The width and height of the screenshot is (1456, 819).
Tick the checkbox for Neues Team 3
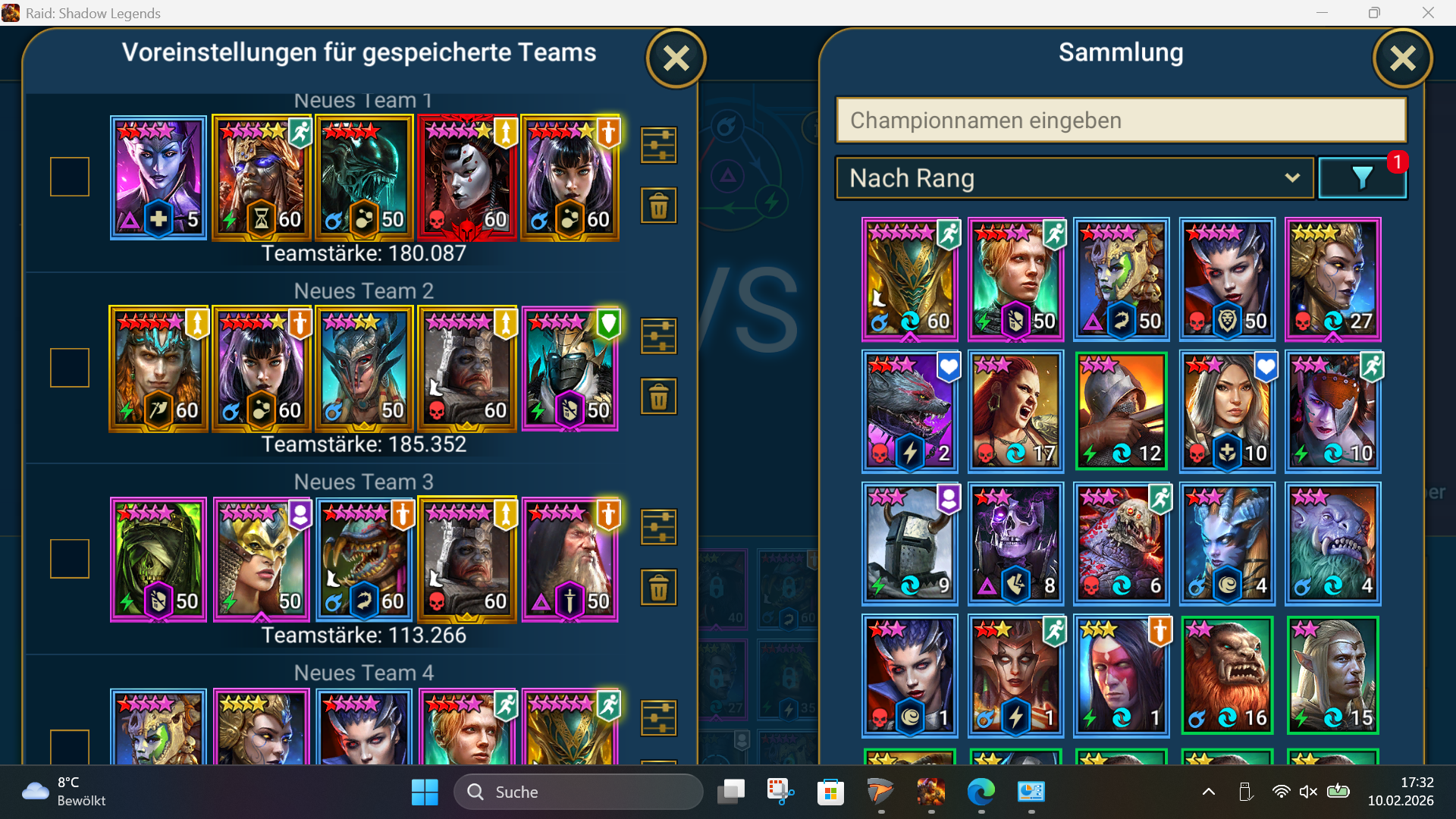click(x=70, y=559)
